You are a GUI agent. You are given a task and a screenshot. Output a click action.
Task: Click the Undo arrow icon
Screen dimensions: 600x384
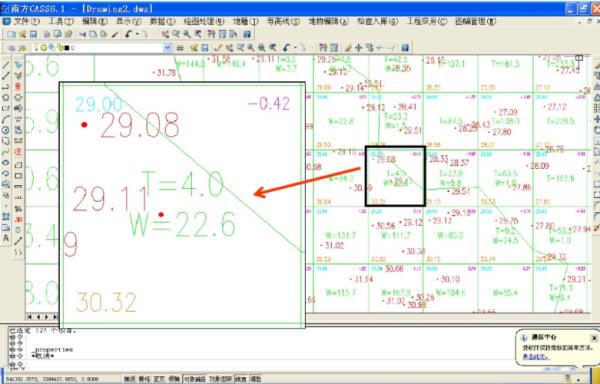pyautogui.click(x=128, y=34)
